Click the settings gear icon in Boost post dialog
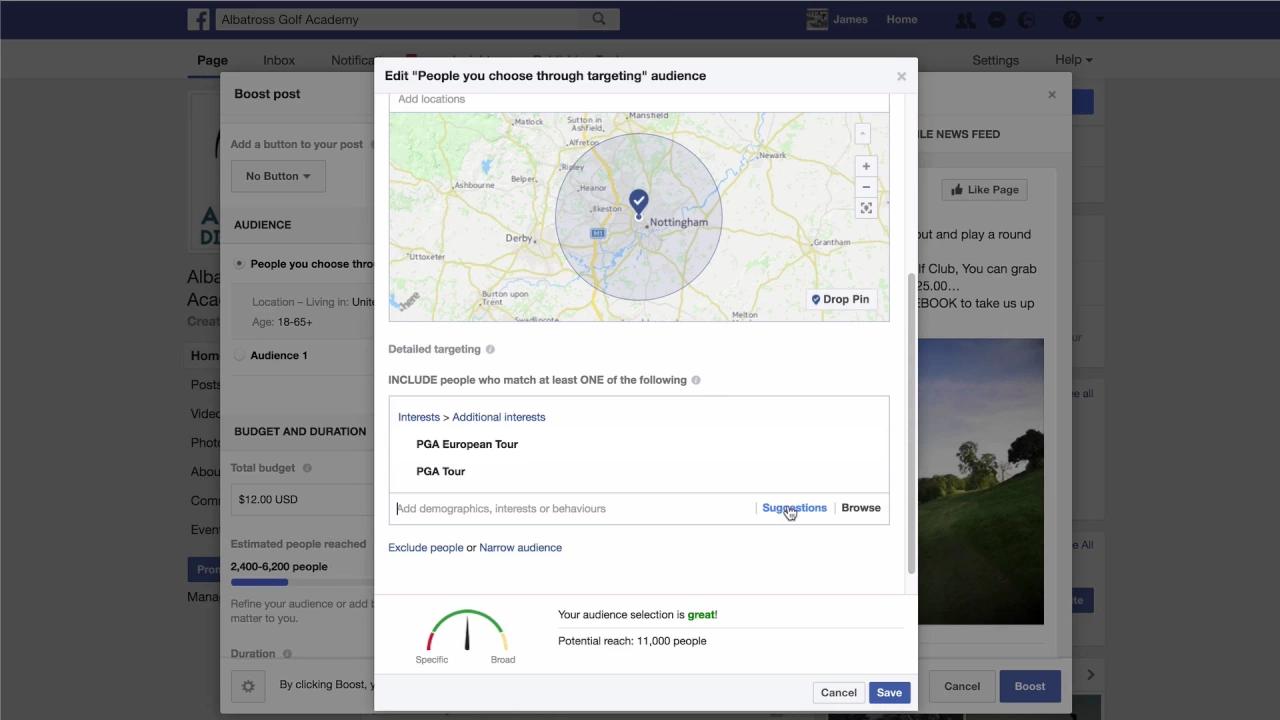Image resolution: width=1280 pixels, height=720 pixels. [x=248, y=686]
